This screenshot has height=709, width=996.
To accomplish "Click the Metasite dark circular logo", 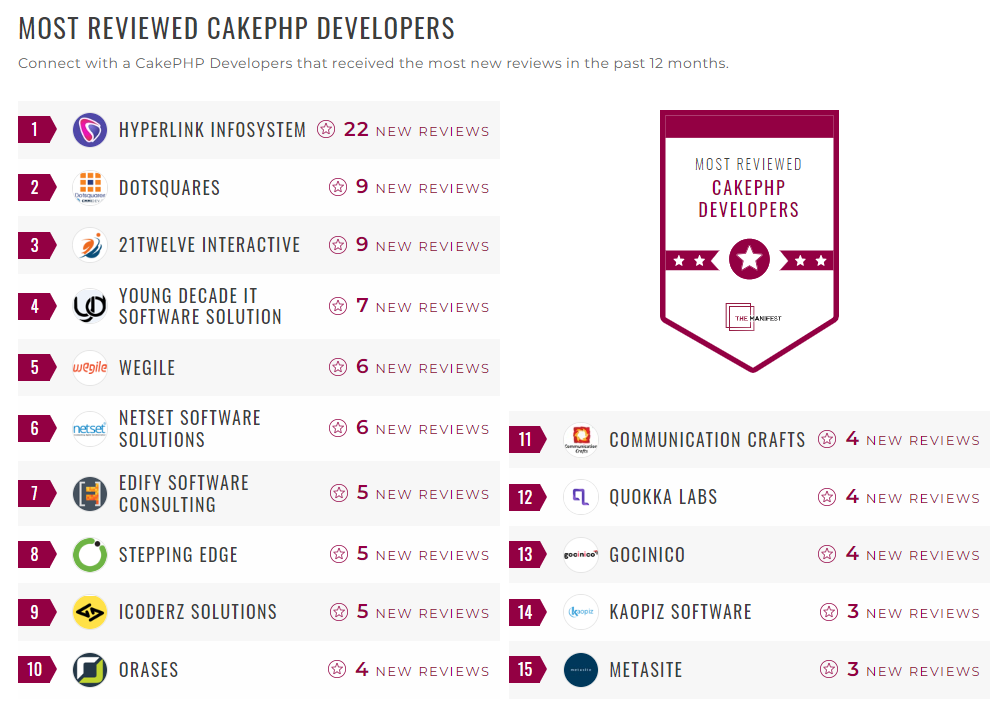I will click(x=580, y=670).
